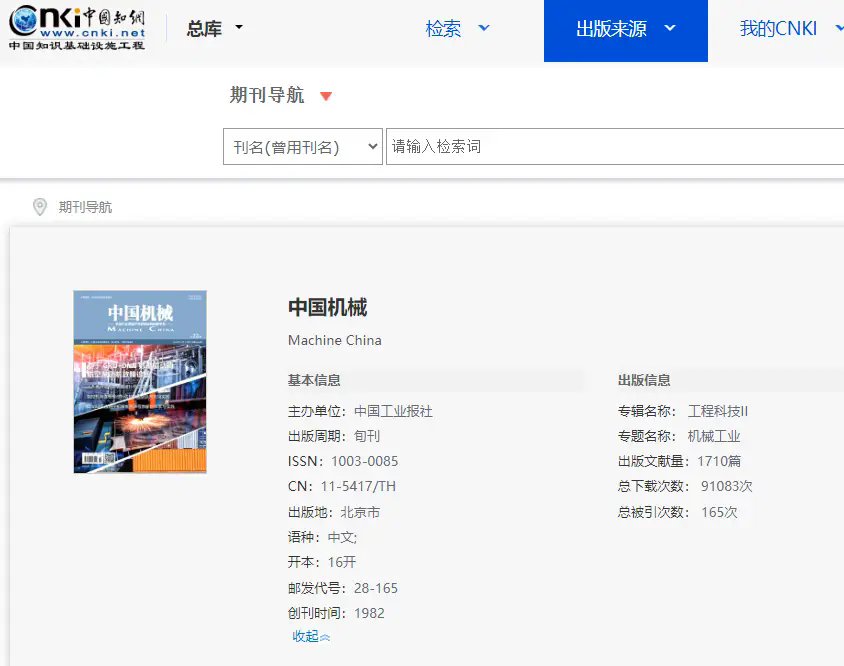Click the 邮发代号 28-165 value
Image resolution: width=844 pixels, height=666 pixels.
pyautogui.click(x=376, y=588)
